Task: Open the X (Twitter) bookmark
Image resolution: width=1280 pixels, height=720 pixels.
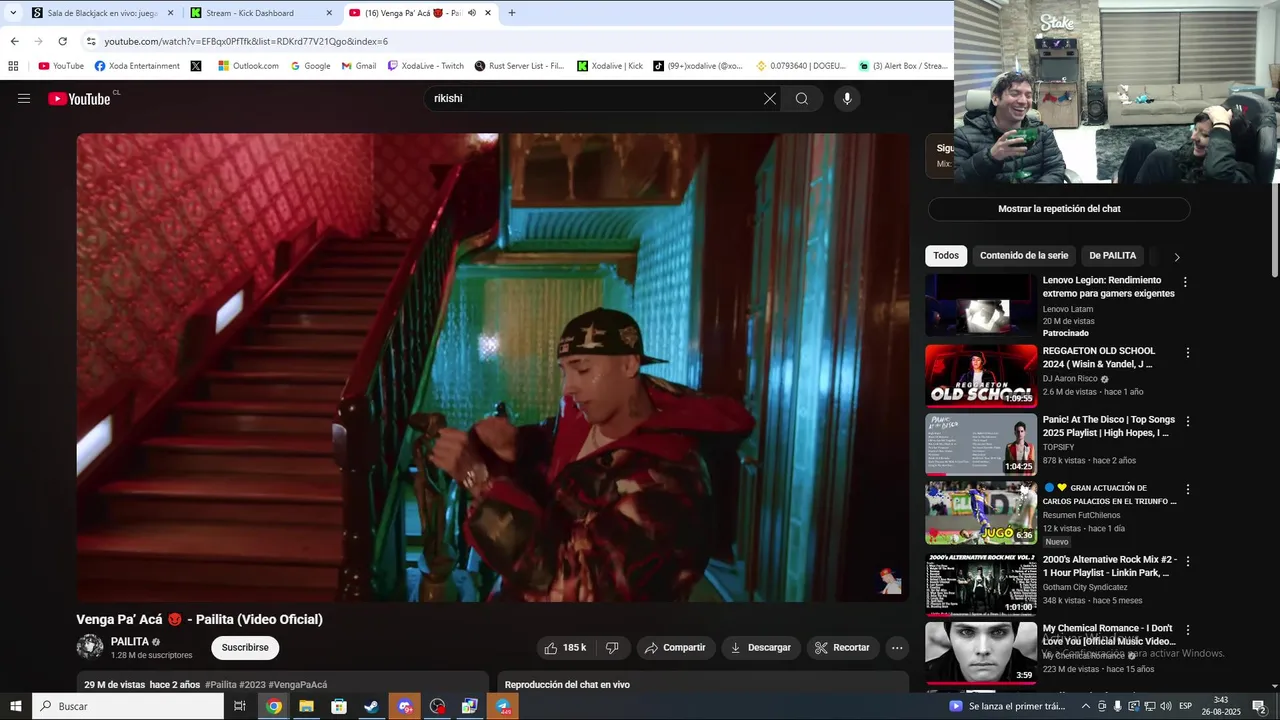Action: [196, 66]
